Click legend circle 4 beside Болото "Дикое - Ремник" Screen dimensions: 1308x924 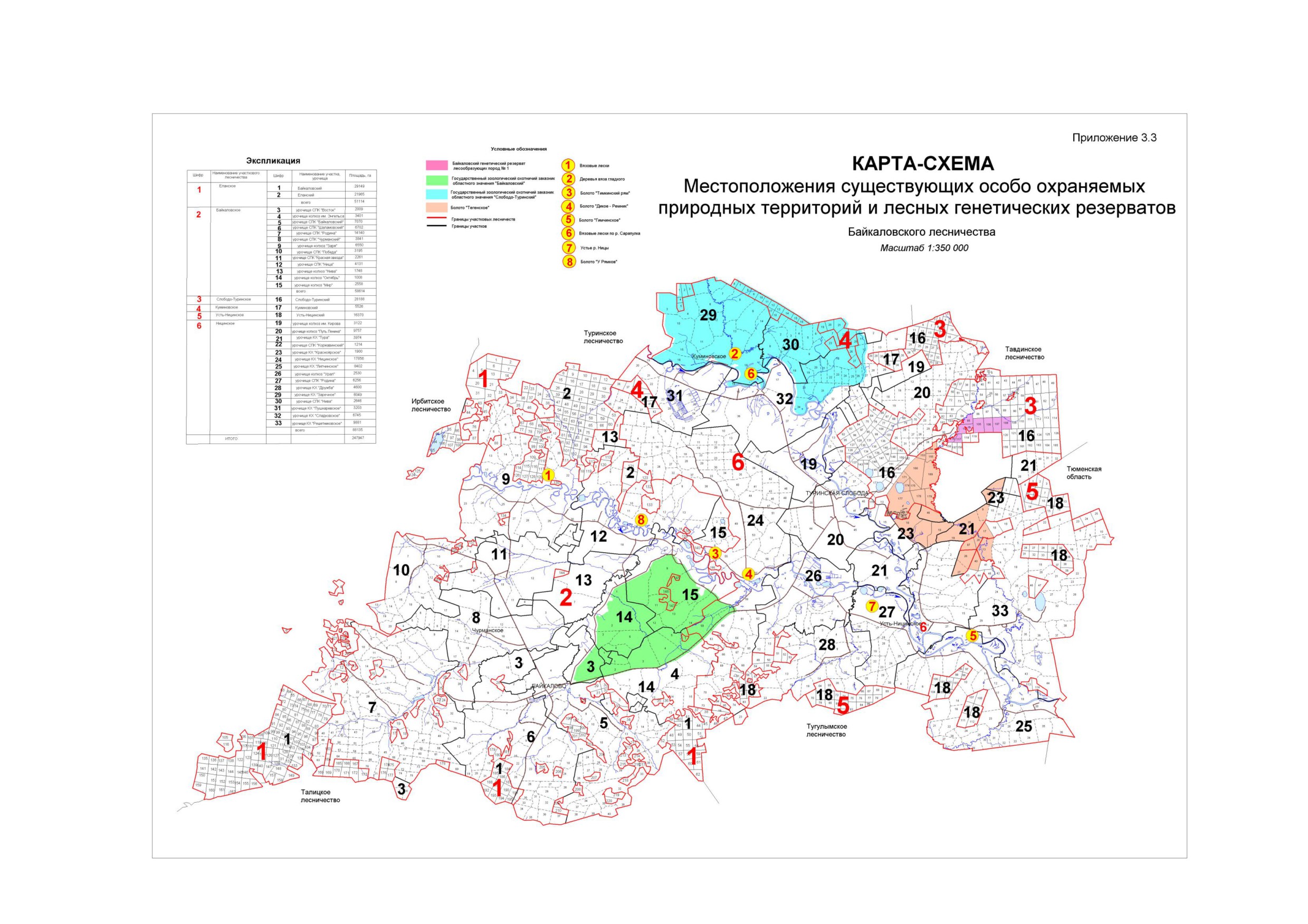[568, 206]
